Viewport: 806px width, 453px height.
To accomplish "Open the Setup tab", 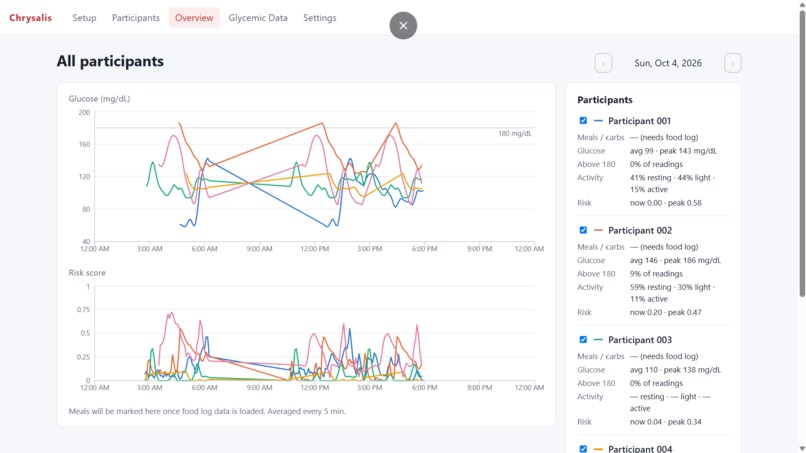I will coord(84,17).
